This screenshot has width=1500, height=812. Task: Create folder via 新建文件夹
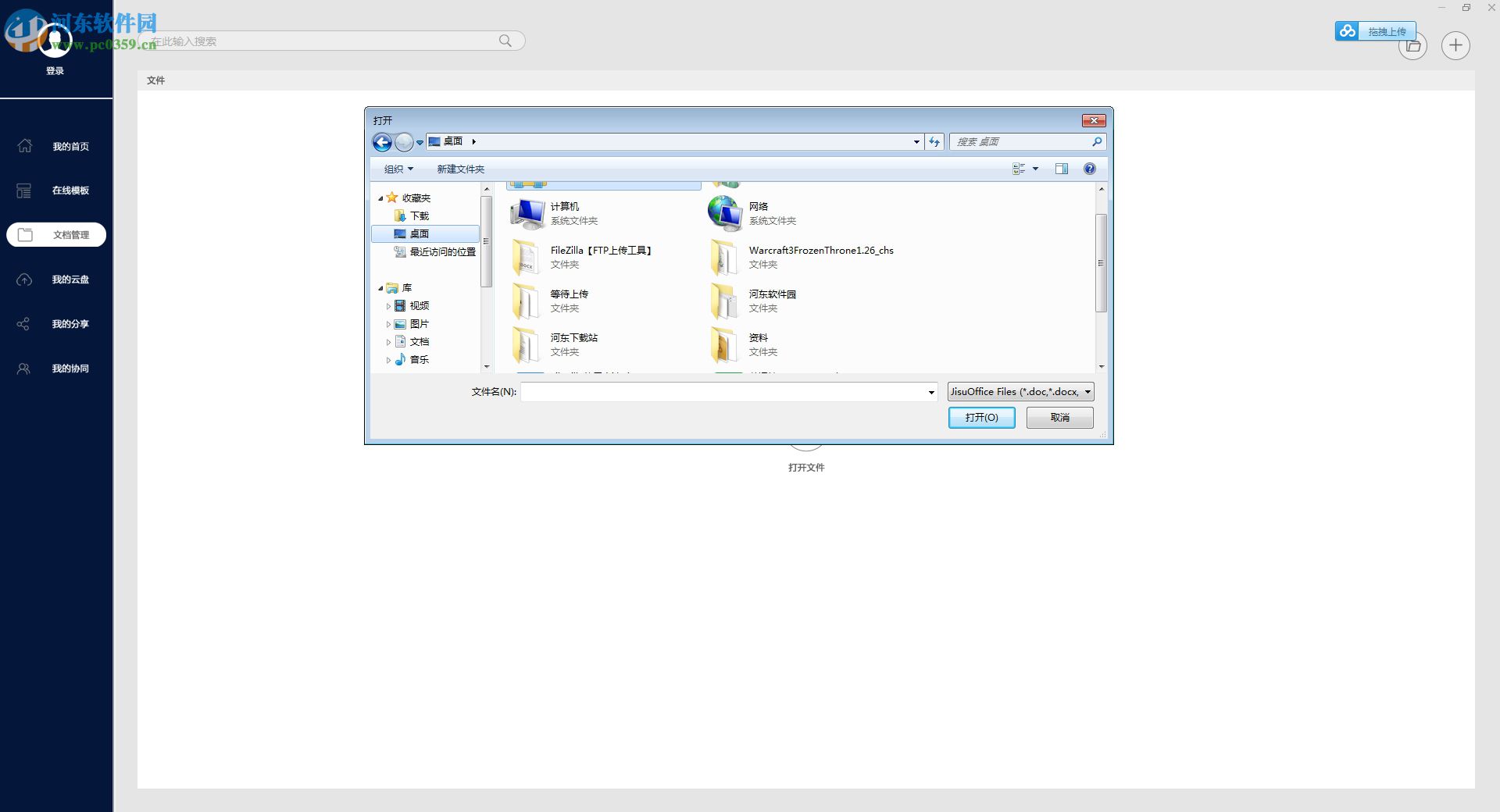point(460,169)
